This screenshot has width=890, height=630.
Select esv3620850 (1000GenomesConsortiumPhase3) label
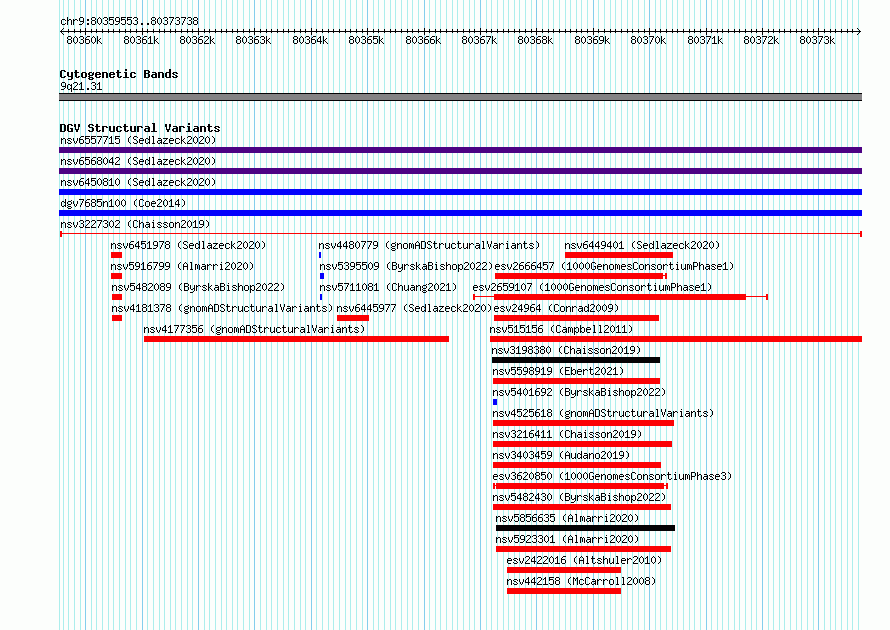click(x=612, y=476)
